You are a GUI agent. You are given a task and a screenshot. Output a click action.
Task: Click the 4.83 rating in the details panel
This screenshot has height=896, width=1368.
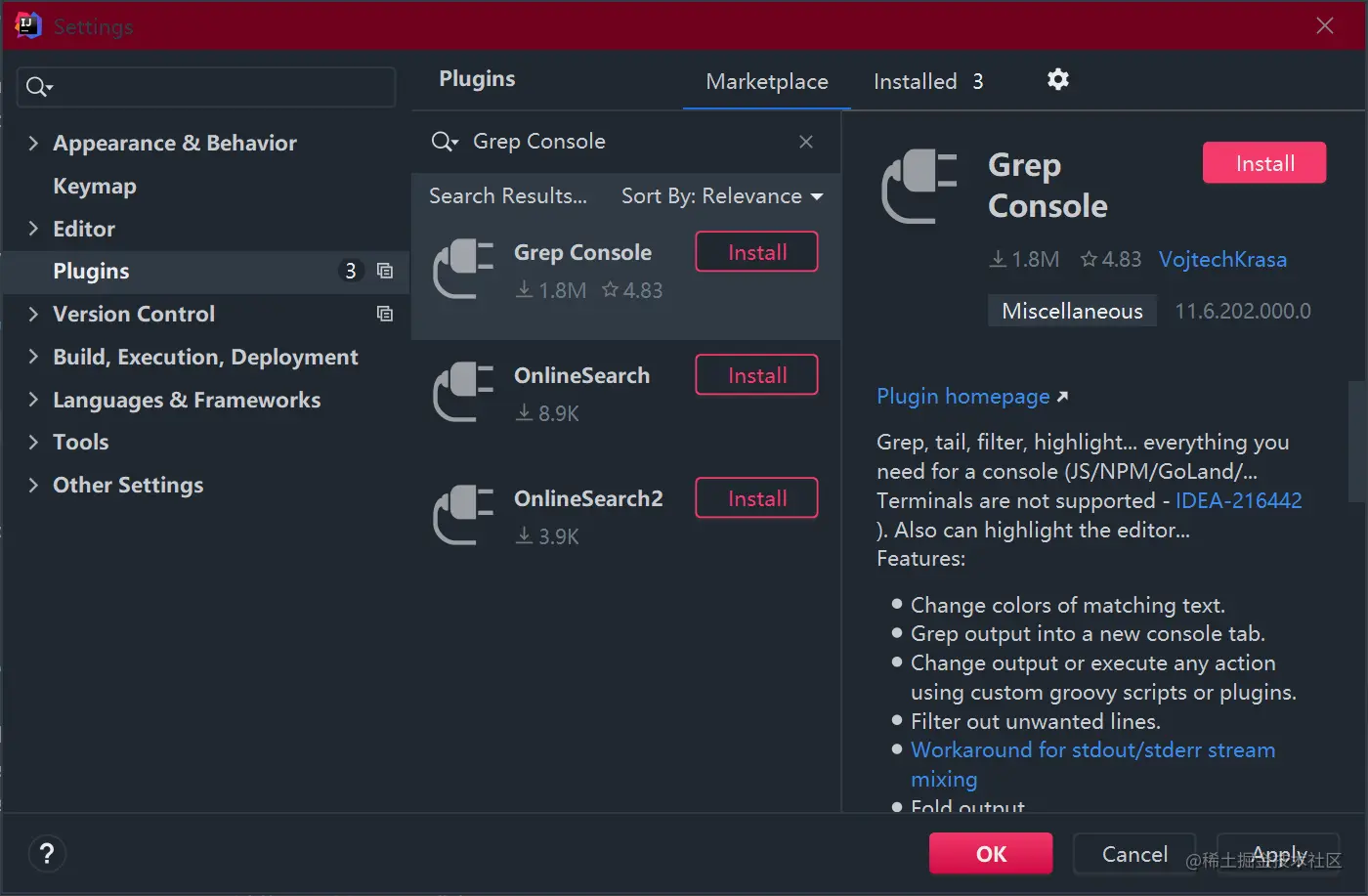pos(1111,260)
